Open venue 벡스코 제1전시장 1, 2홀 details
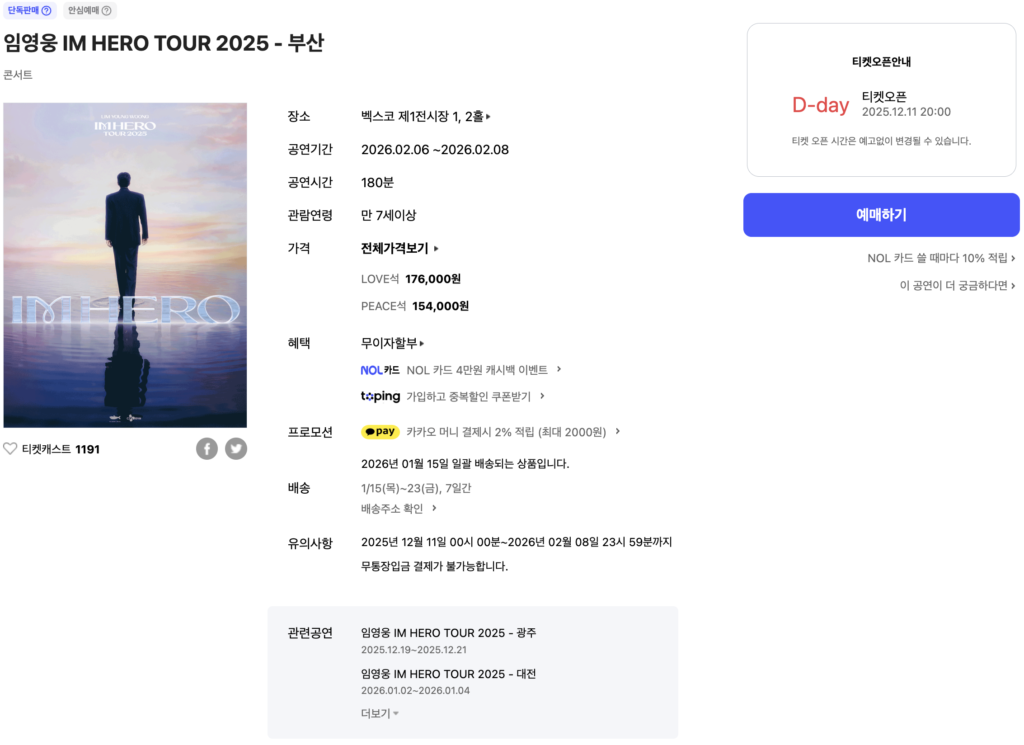Viewport: 1024px width, 745px height. click(426, 116)
